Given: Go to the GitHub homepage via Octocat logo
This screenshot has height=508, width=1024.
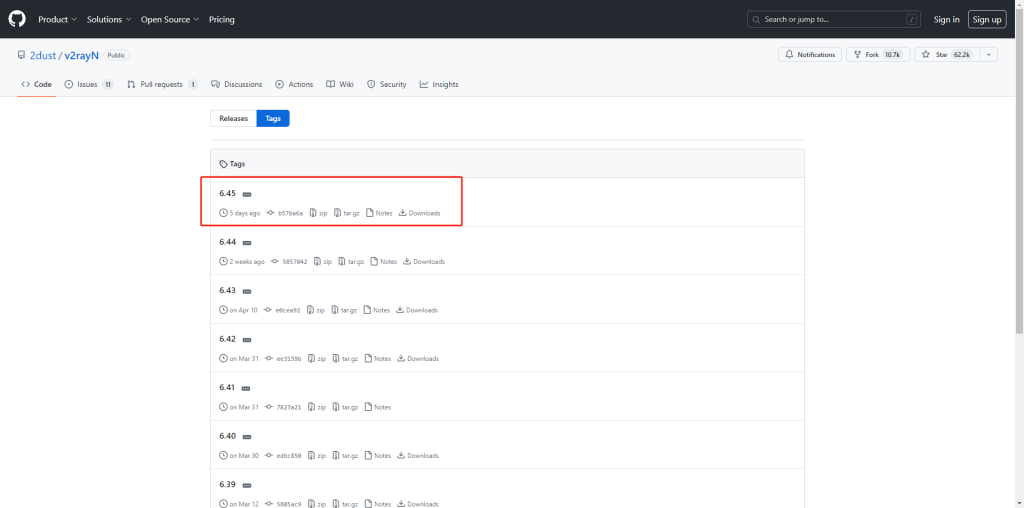Looking at the screenshot, I should (x=17, y=19).
